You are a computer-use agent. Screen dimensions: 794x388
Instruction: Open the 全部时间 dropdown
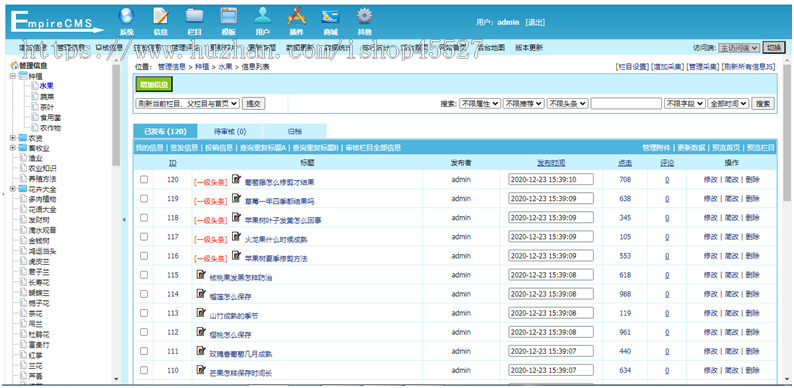point(728,103)
